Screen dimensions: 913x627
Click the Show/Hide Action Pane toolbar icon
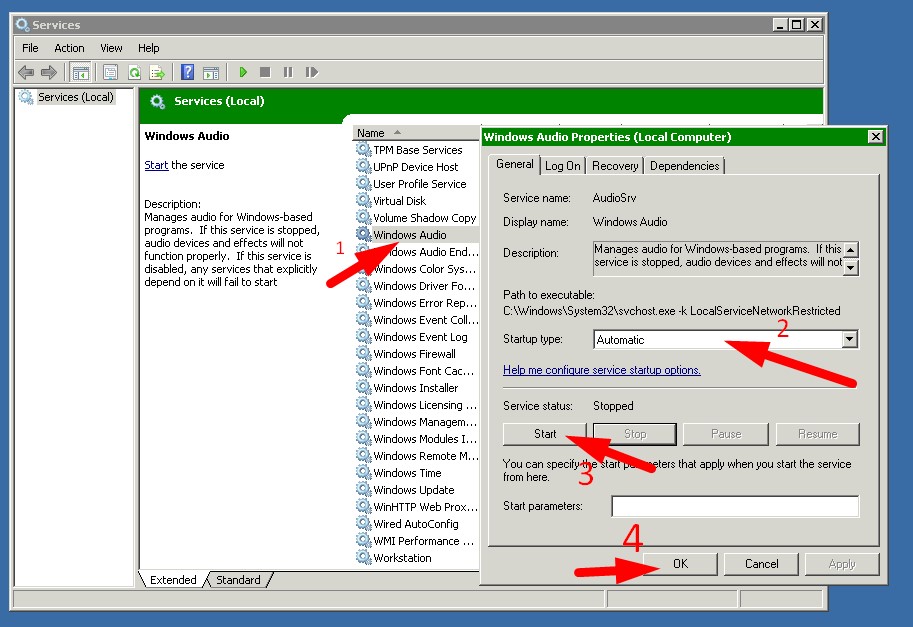[211, 72]
